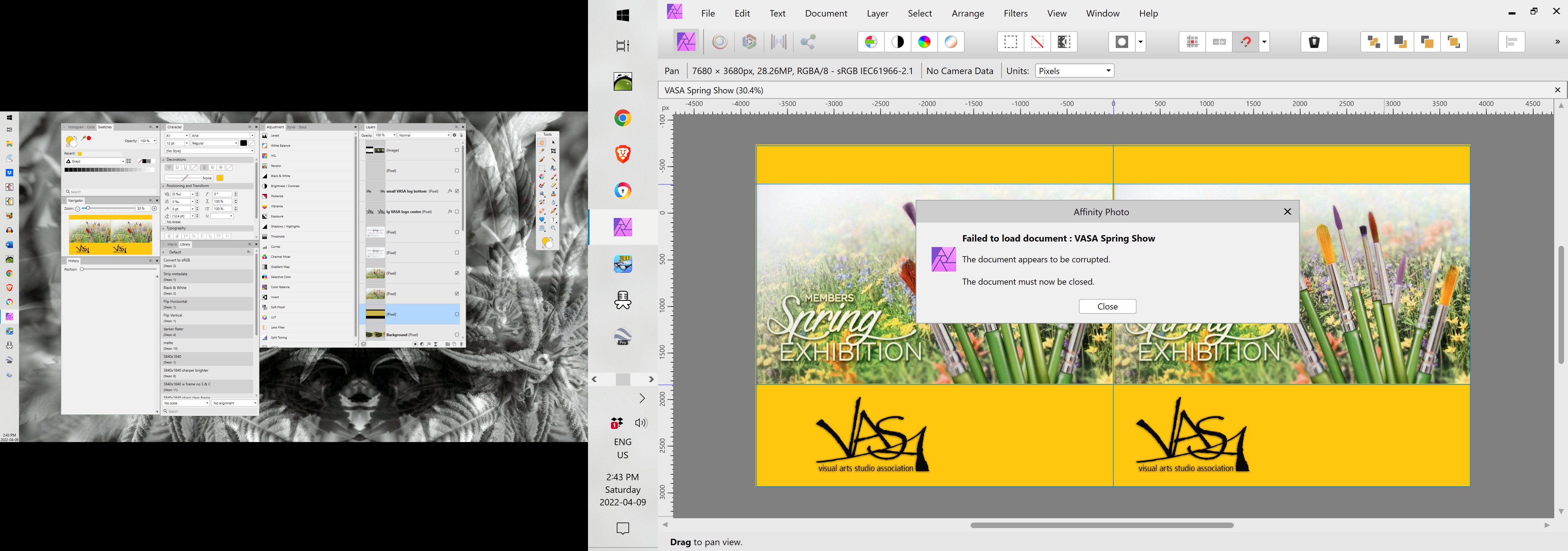Apply Auto Levels from the toolbar
The width and height of the screenshot is (1568, 551).
(871, 42)
